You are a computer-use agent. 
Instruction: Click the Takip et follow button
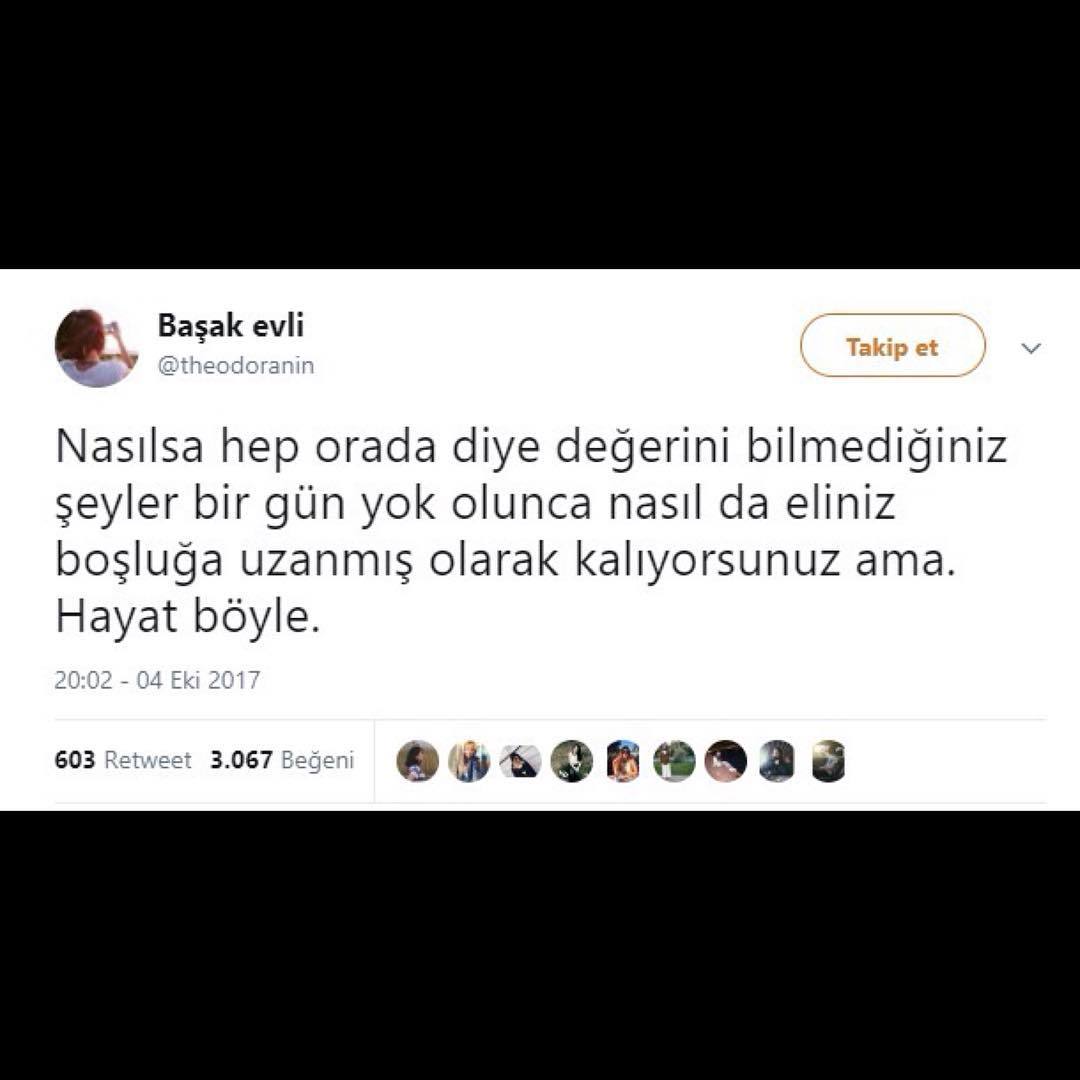892,345
